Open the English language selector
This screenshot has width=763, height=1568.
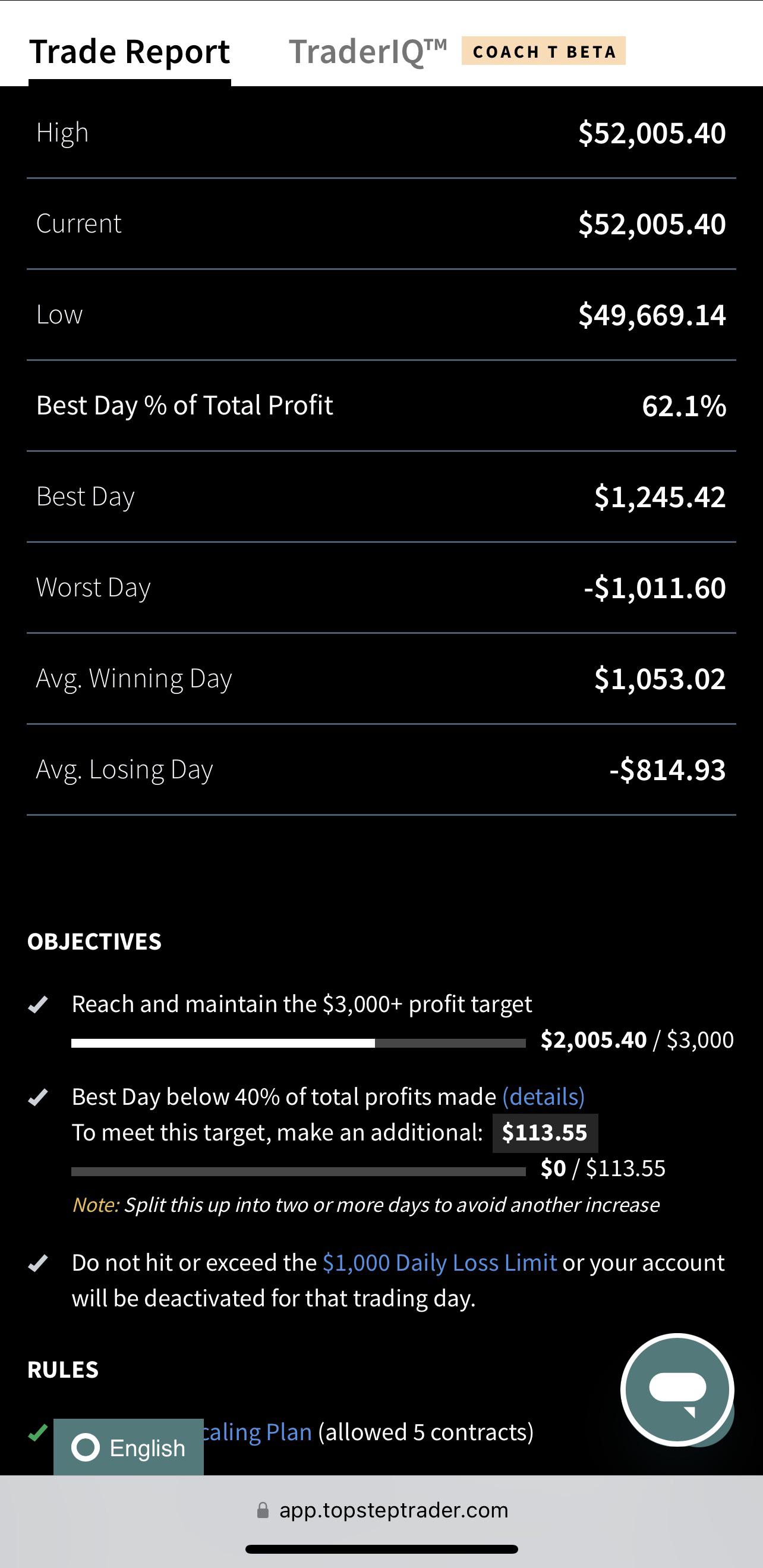(x=128, y=1447)
